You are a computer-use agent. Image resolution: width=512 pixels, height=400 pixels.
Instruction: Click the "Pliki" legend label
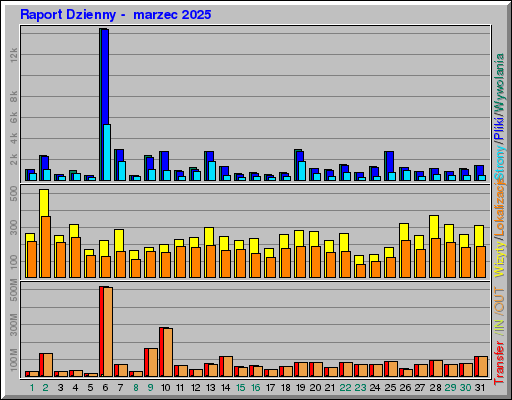499,129
